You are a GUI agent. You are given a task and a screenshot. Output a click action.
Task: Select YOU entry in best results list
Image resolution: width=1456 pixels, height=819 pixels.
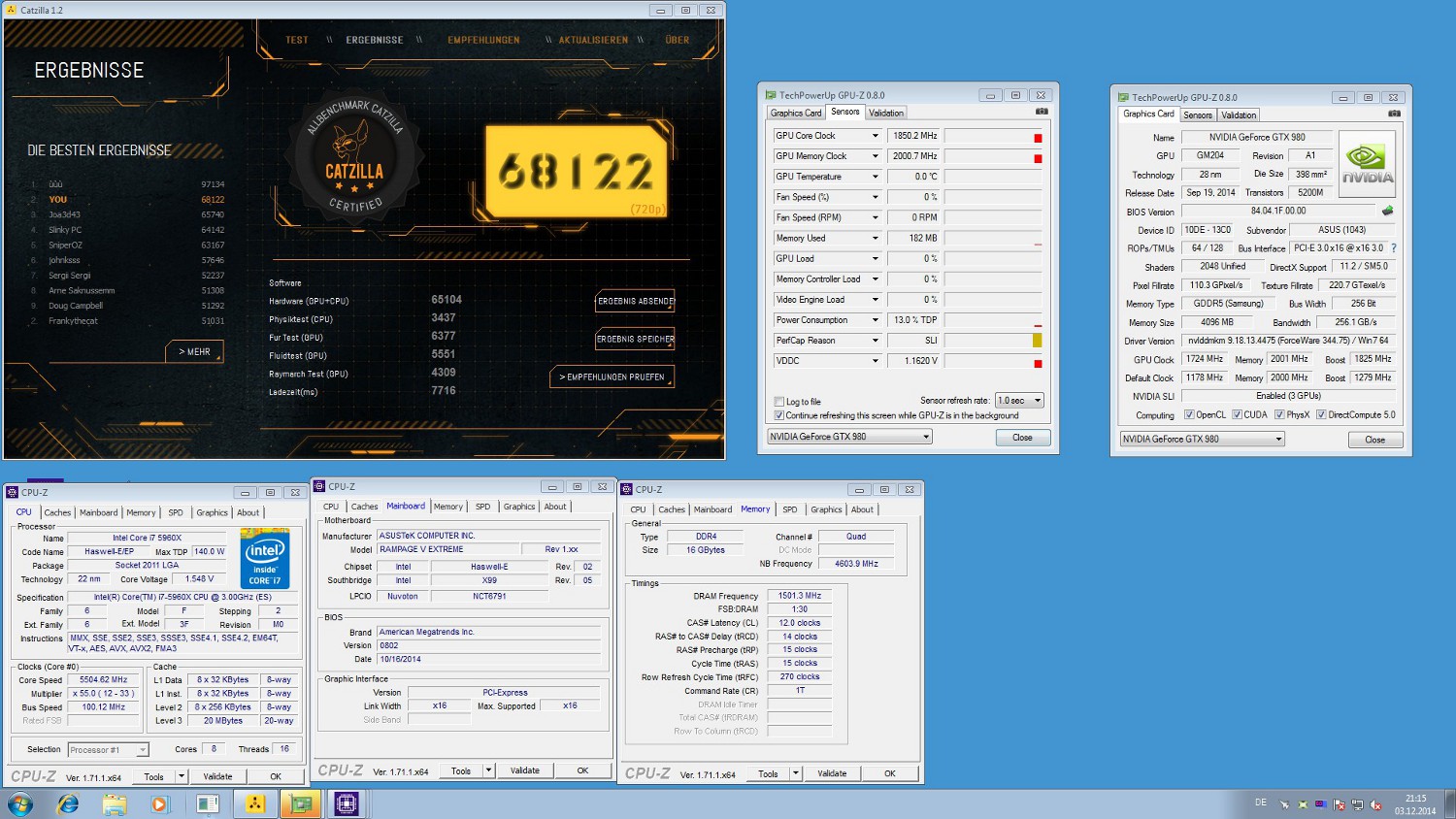pyautogui.click(x=126, y=200)
